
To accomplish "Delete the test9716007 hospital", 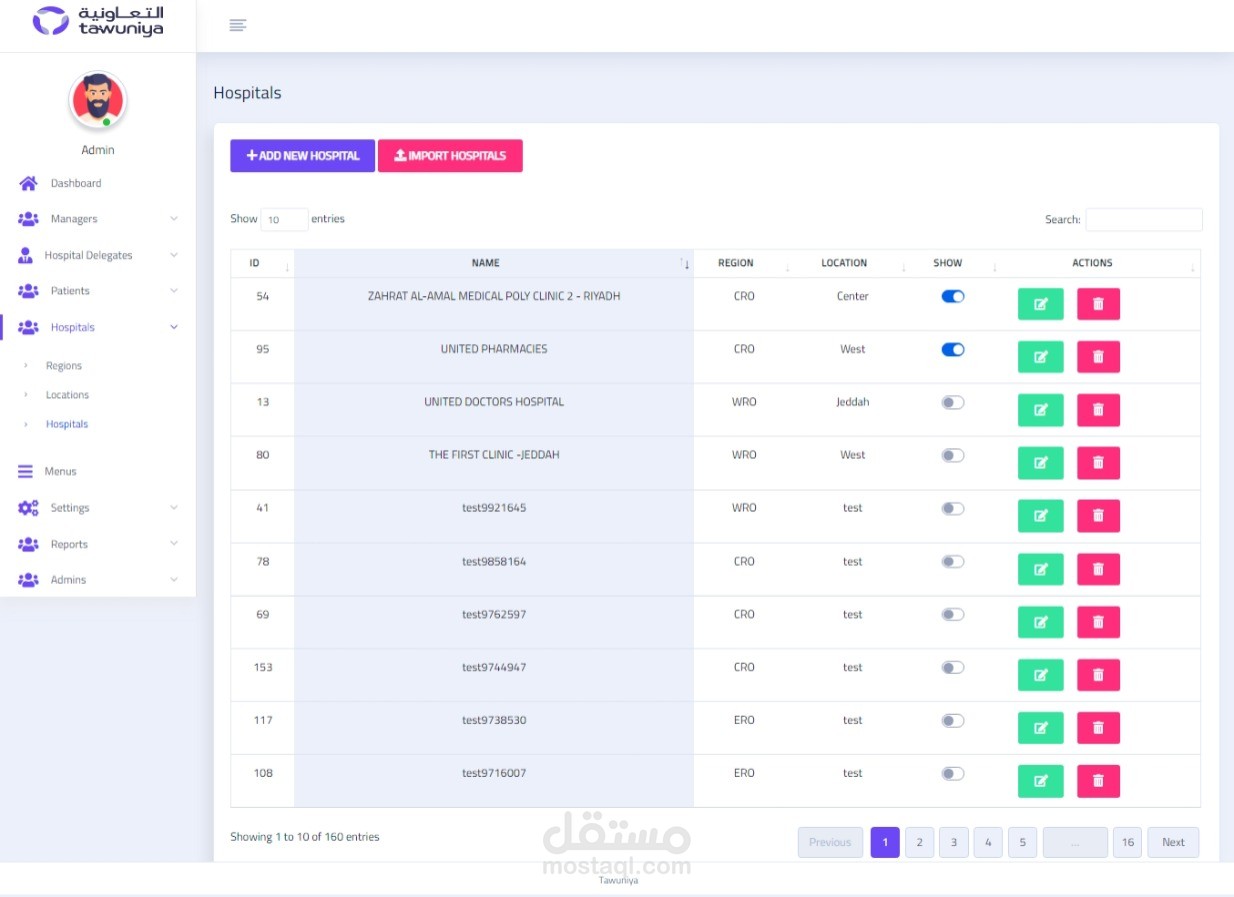I will [1098, 781].
